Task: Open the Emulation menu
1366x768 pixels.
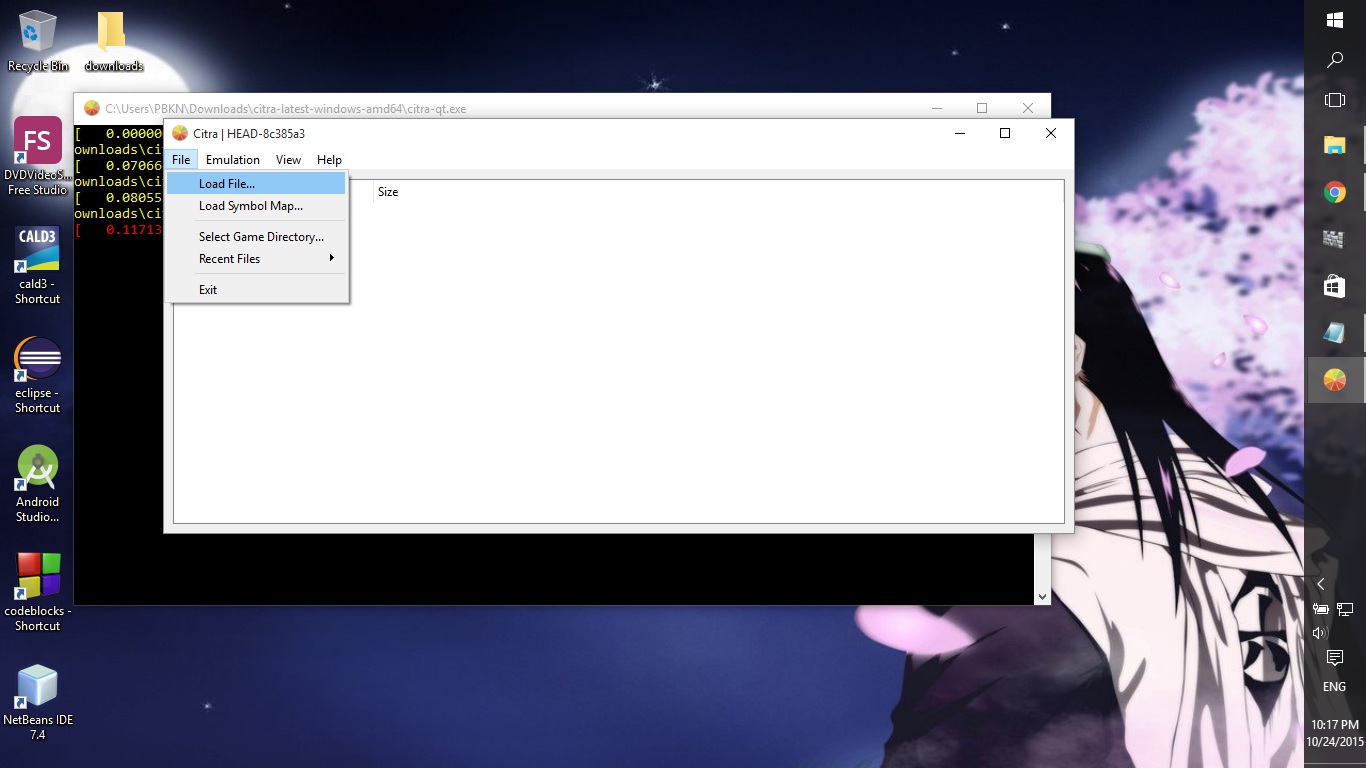Action: pos(232,160)
